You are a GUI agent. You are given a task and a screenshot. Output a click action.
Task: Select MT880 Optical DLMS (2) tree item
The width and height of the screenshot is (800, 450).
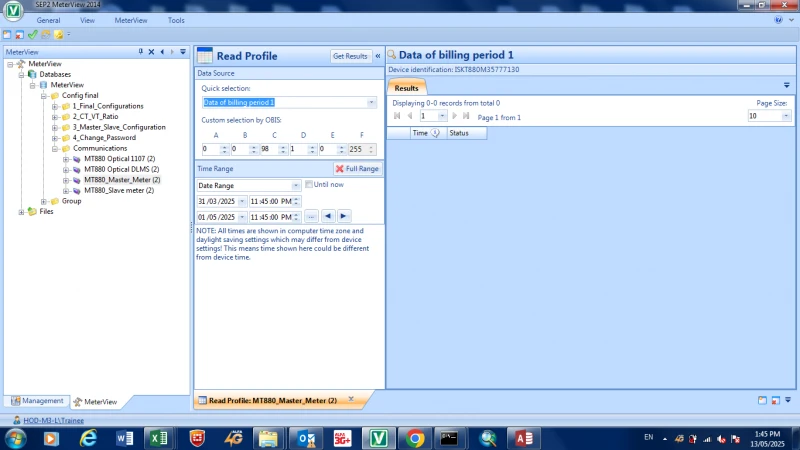(x=121, y=169)
